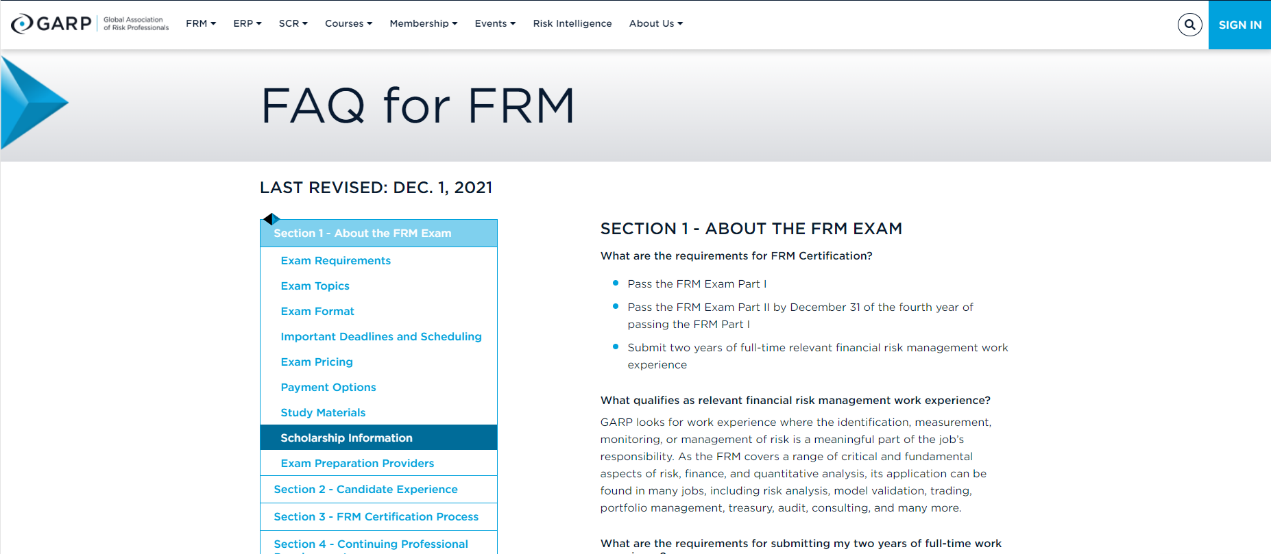Open the About Us menu
Viewport: 1271px width, 554px height.
[655, 24]
